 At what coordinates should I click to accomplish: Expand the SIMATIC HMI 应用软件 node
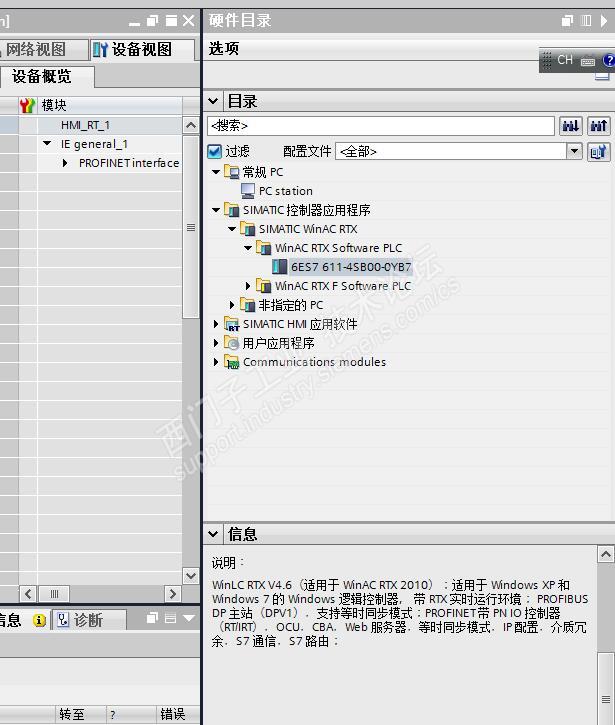coord(216,324)
